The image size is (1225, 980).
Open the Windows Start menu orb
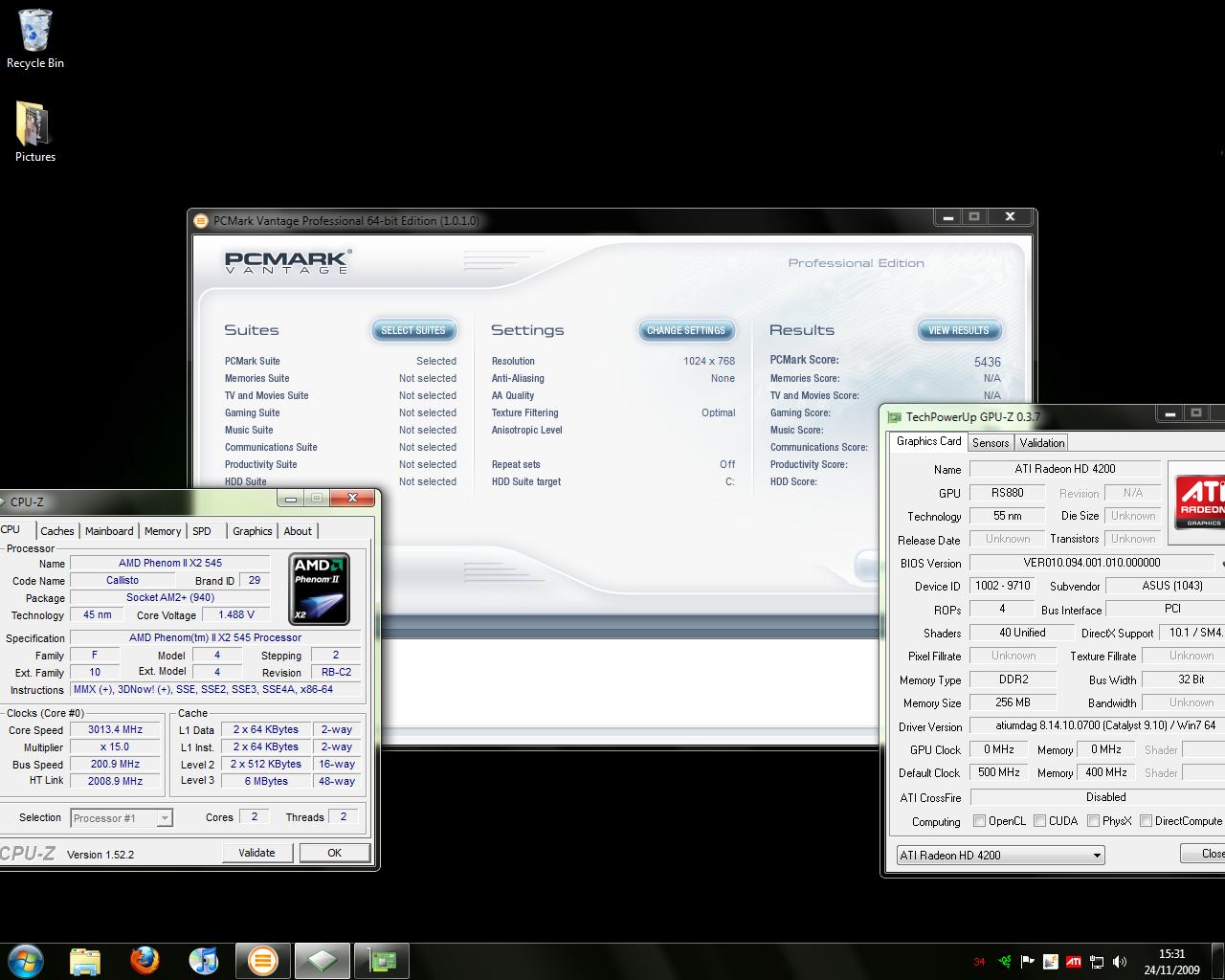[26, 960]
